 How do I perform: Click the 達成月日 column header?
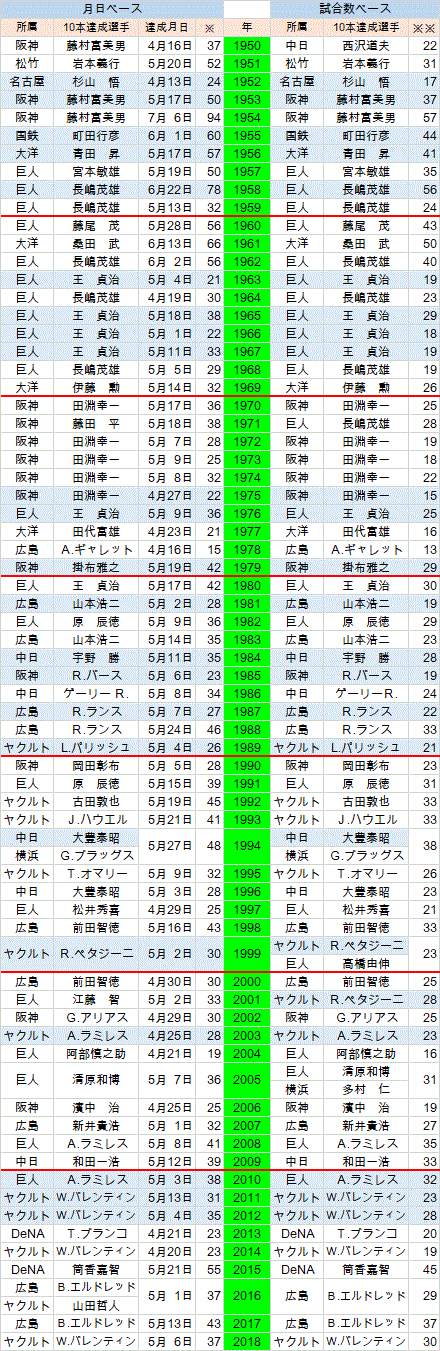point(169,27)
